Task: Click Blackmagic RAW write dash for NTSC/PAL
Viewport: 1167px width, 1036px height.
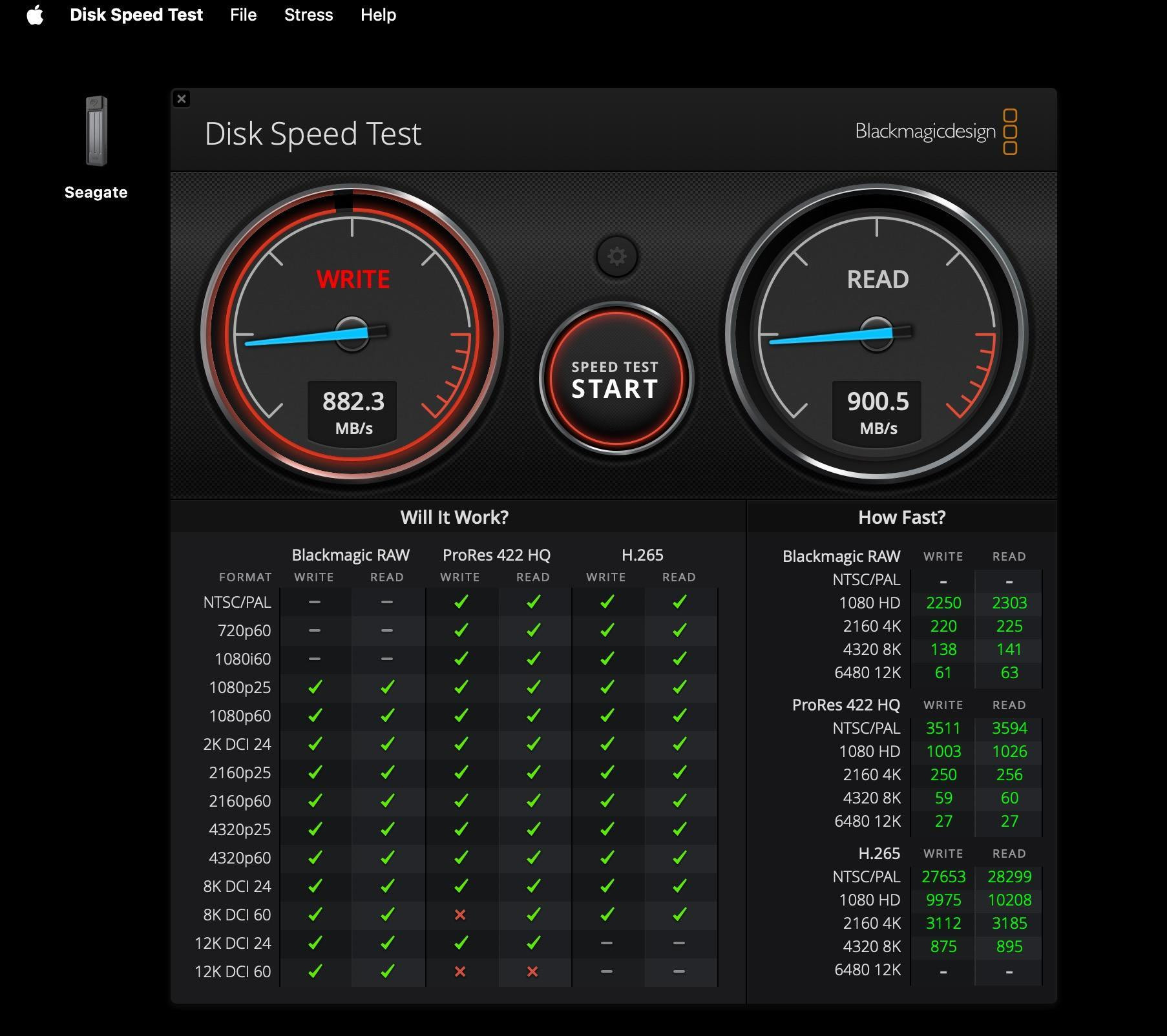Action: coord(315,602)
